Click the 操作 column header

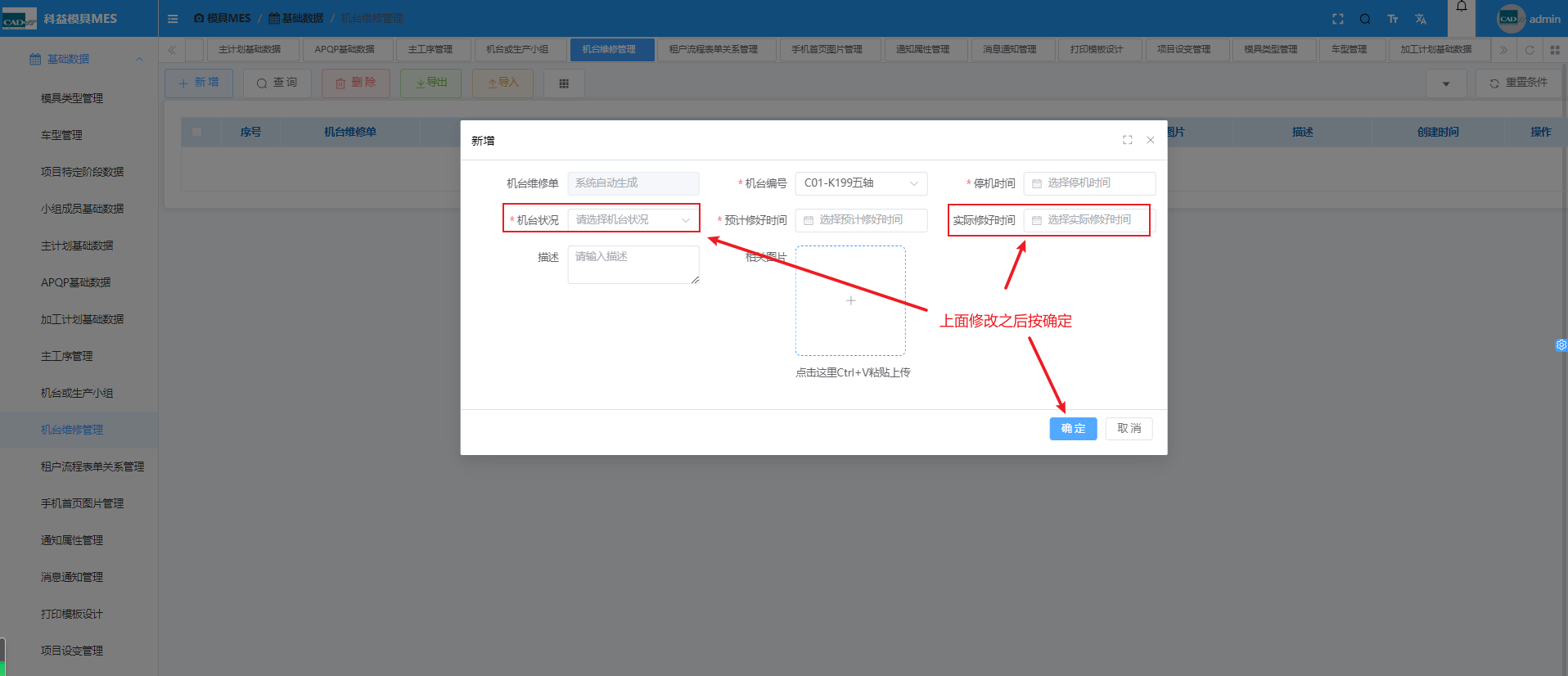1541,132
